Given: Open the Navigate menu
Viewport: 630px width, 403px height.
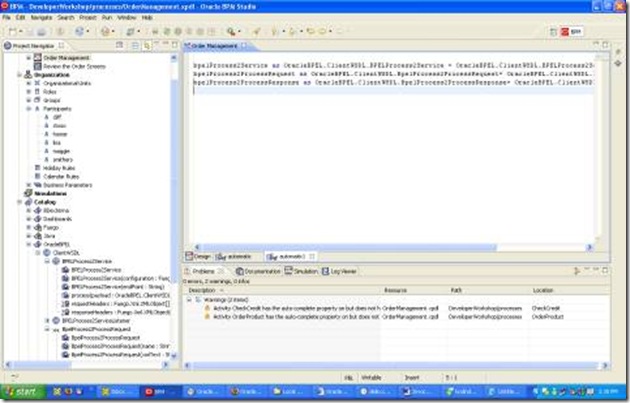Looking at the screenshot, I should (x=41, y=18).
